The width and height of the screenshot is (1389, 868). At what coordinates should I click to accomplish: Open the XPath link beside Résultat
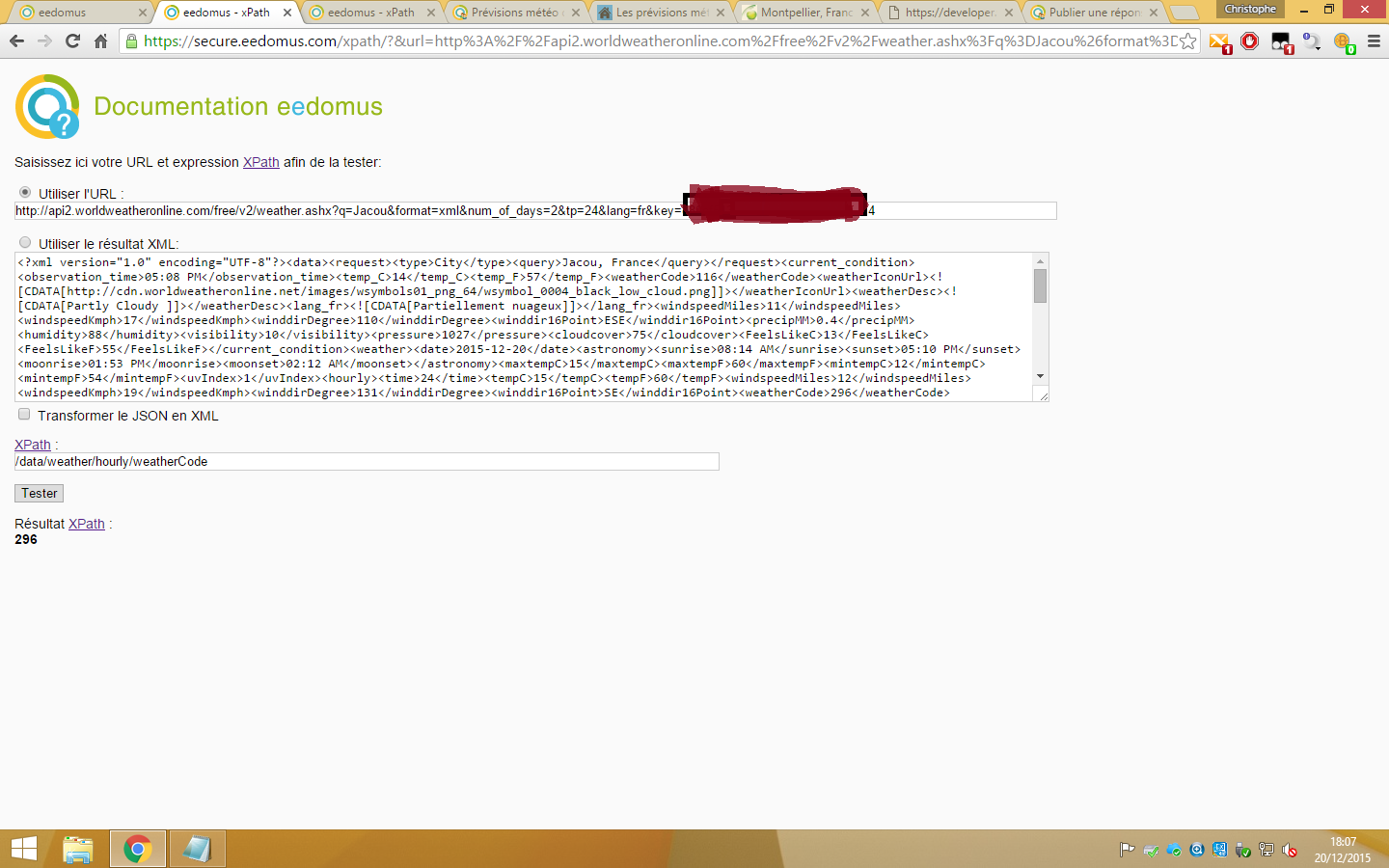87,524
